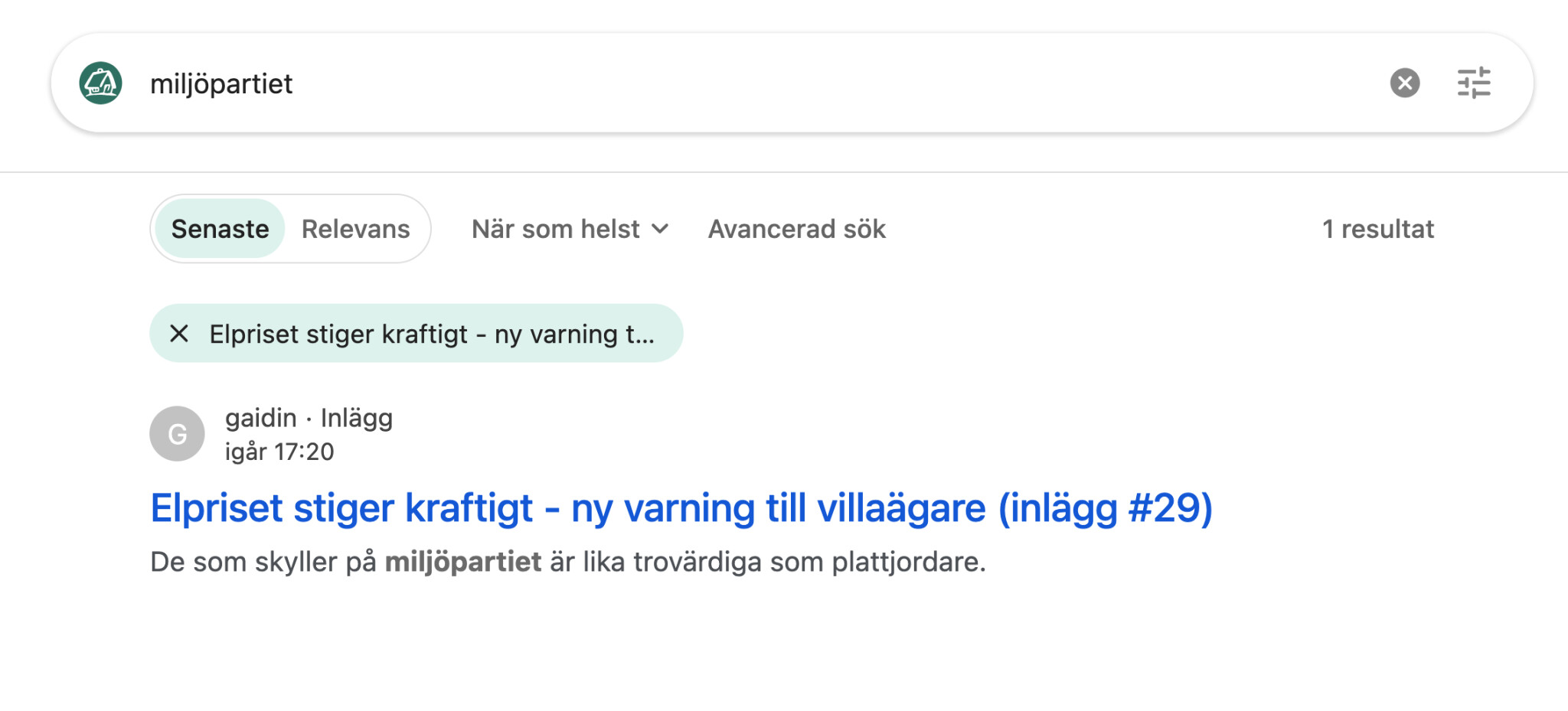Viewport: 1568px width, 711px height.
Task: Remove the Elpriset thread filter chip
Action: pyautogui.click(x=179, y=334)
